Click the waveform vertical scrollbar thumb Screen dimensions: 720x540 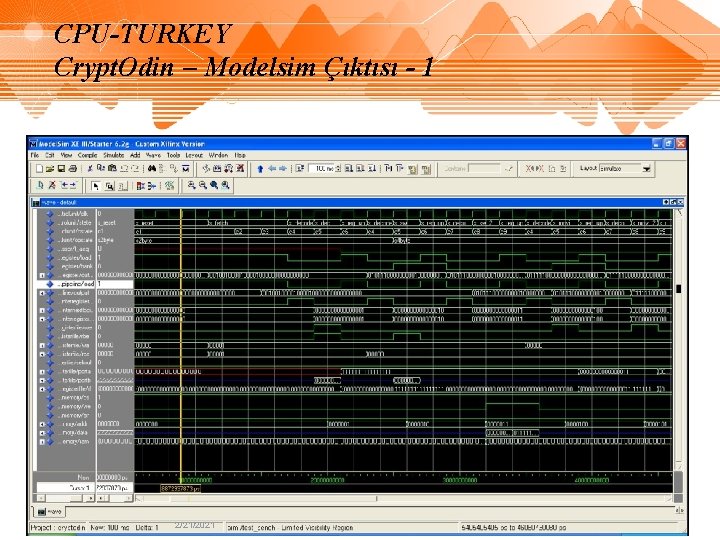point(679,288)
